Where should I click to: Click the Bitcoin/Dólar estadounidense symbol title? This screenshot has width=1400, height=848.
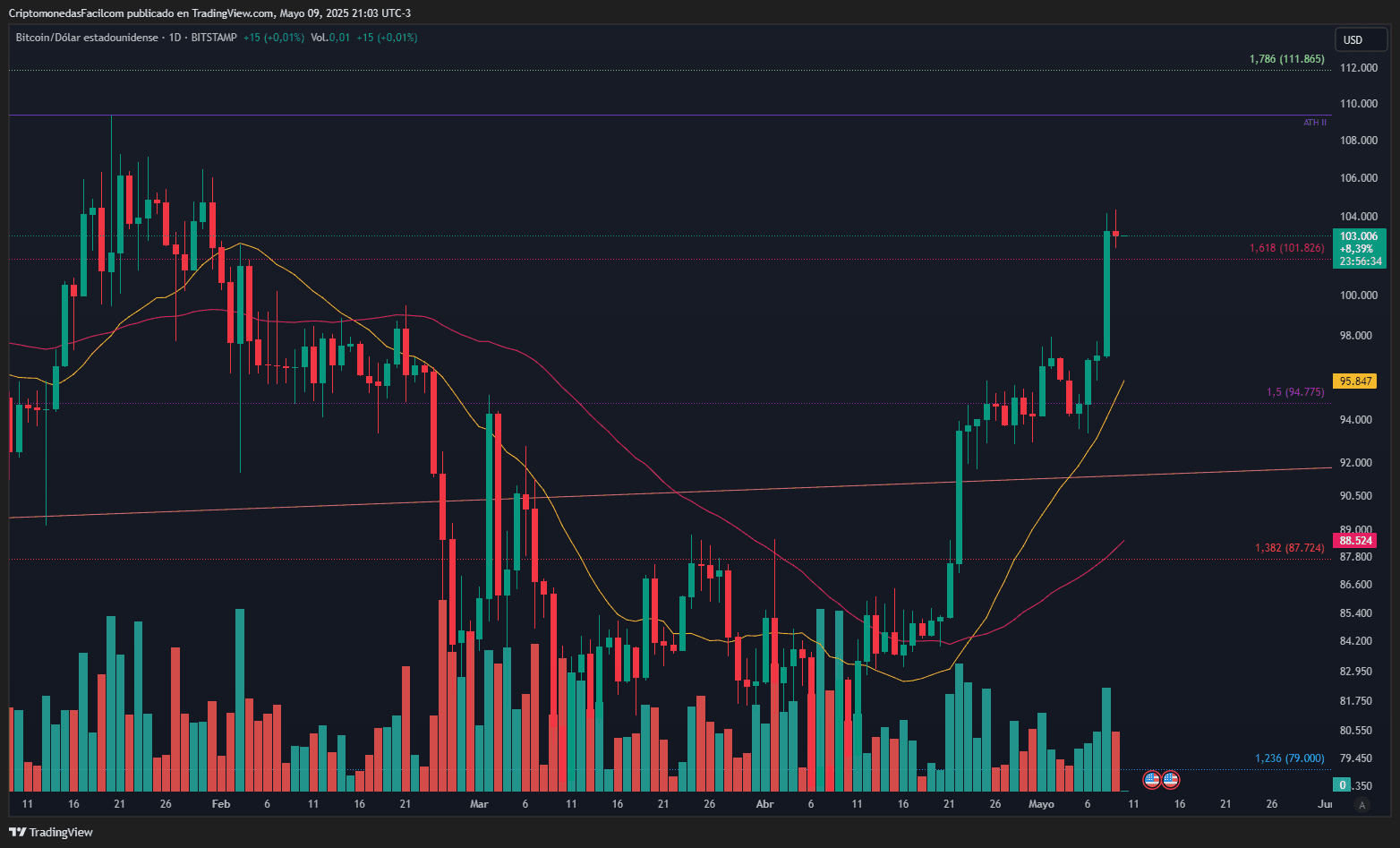coord(87,38)
